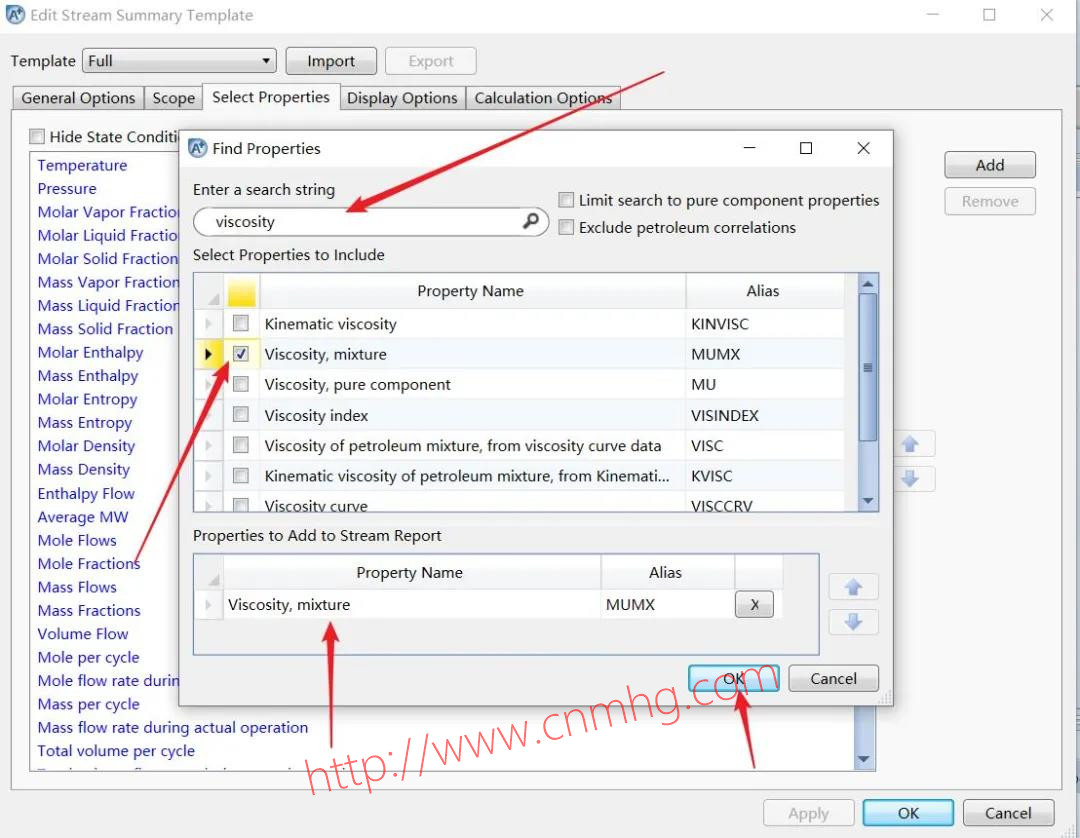
Task: Click the VISINDEX alias cell
Action: coord(765,415)
